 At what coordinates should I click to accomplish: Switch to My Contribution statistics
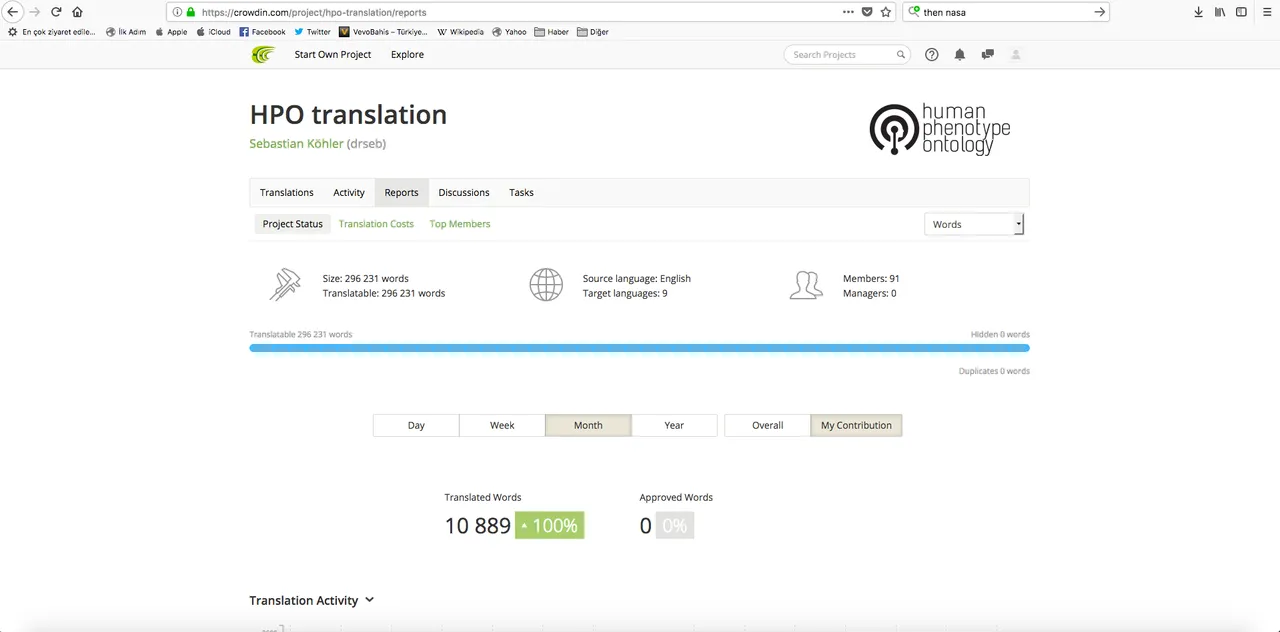tap(856, 425)
